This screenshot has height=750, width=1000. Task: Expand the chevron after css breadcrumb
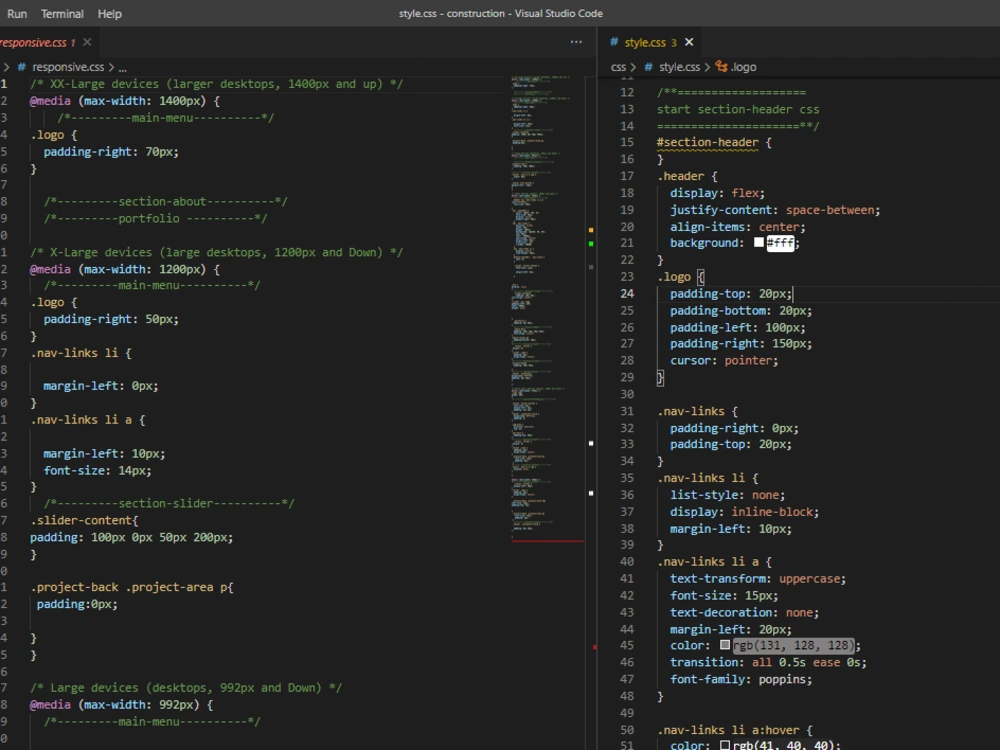point(633,67)
